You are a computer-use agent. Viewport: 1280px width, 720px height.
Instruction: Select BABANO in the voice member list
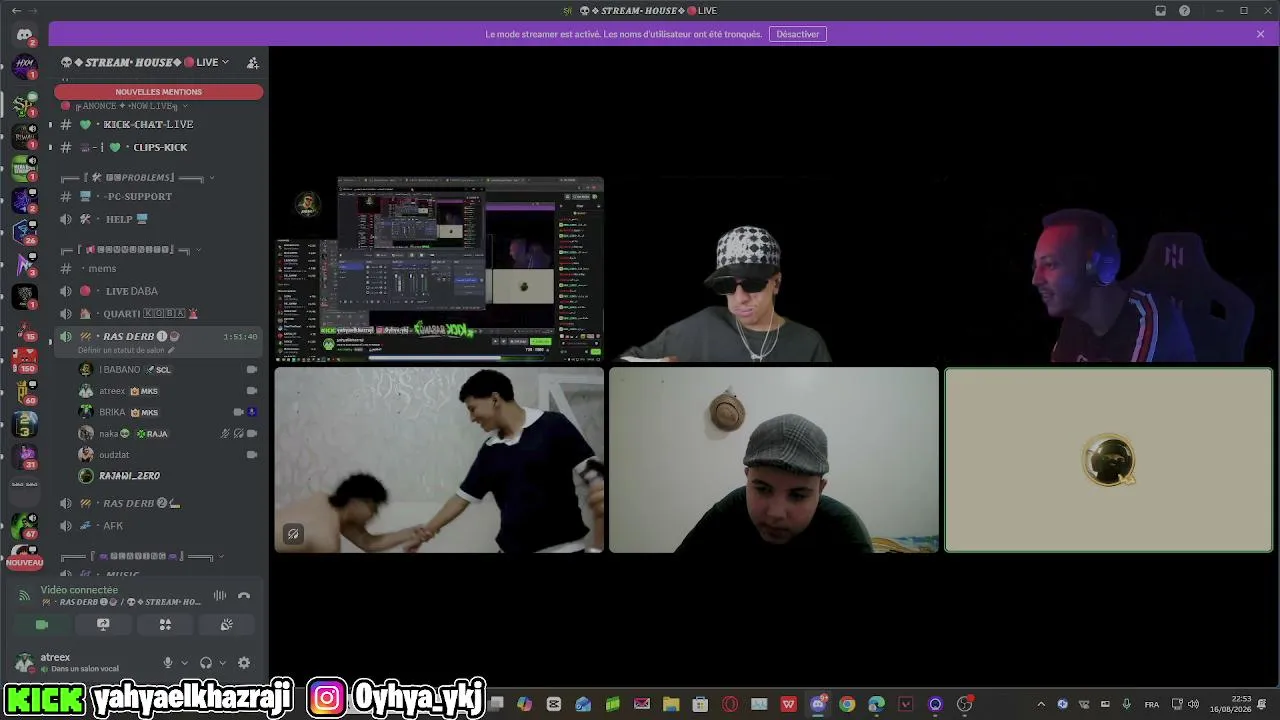[167, 370]
